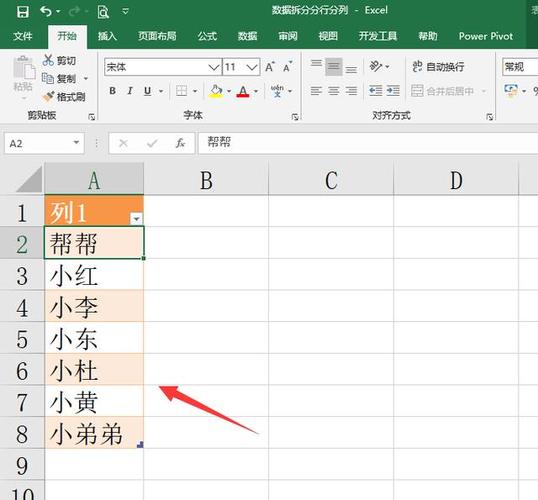Select cell containing 小弟弟
538x500 pixels.
[x=94, y=433]
